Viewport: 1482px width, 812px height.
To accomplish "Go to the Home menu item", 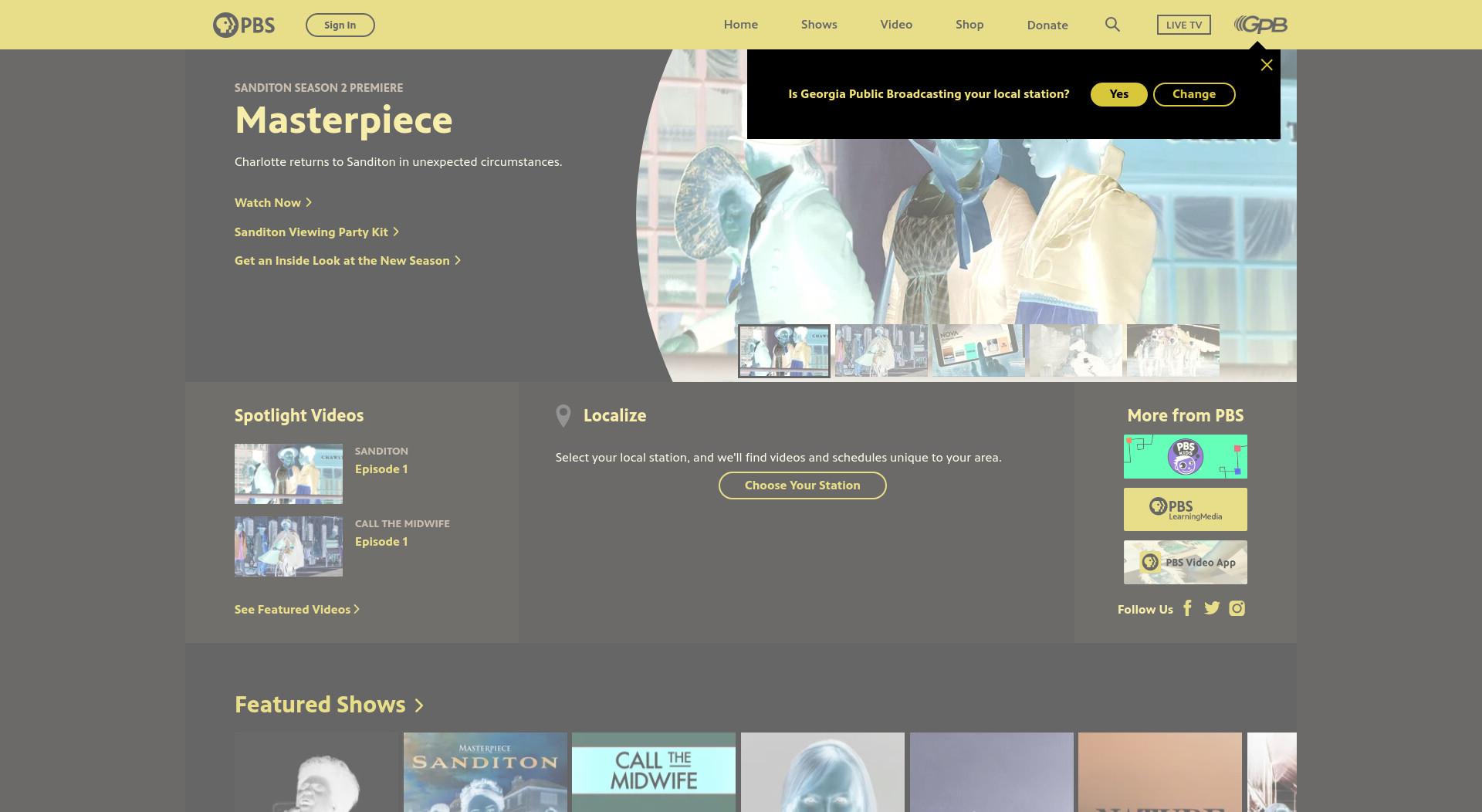I will [741, 25].
